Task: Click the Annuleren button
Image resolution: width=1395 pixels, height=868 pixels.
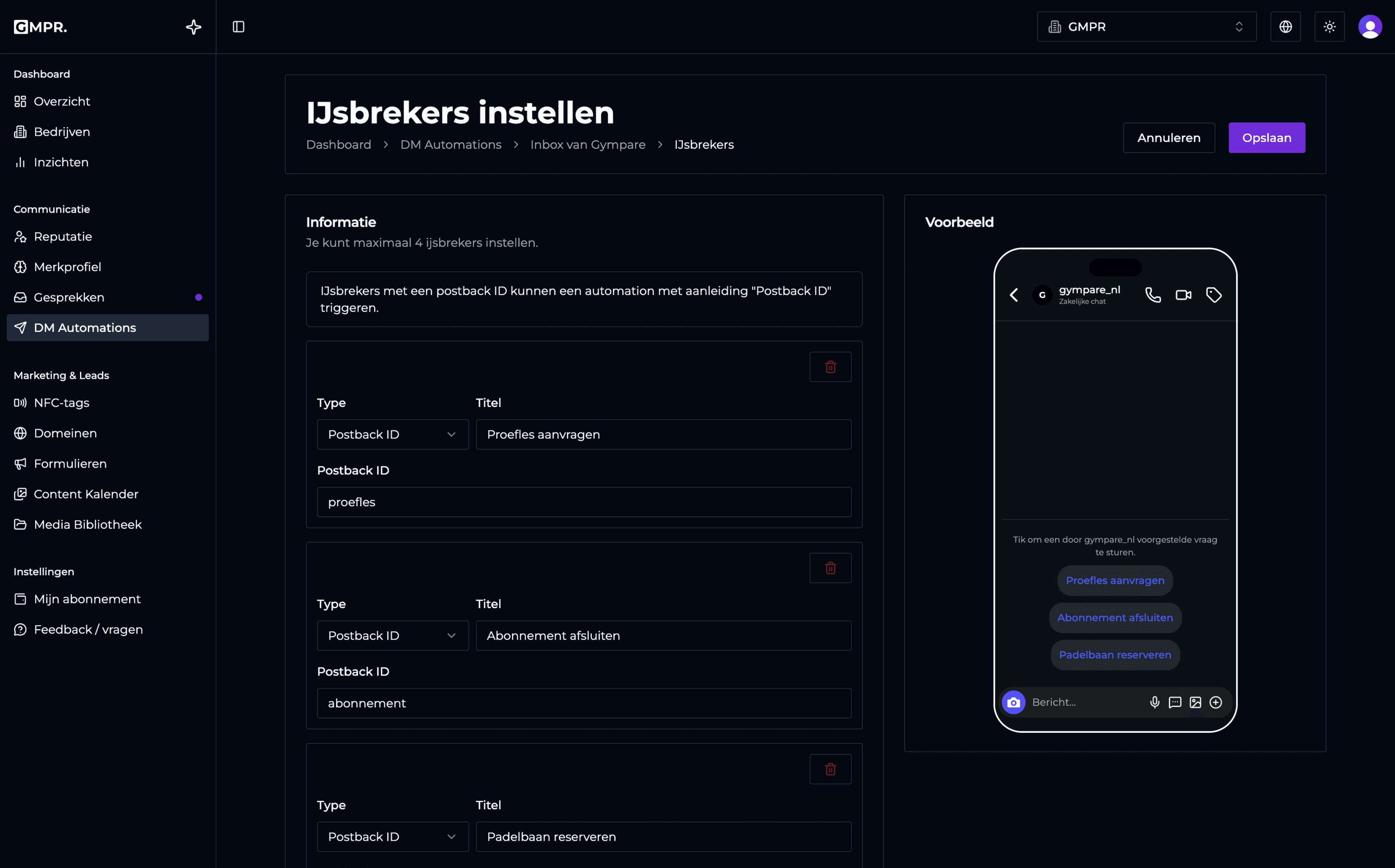Action: pos(1169,138)
